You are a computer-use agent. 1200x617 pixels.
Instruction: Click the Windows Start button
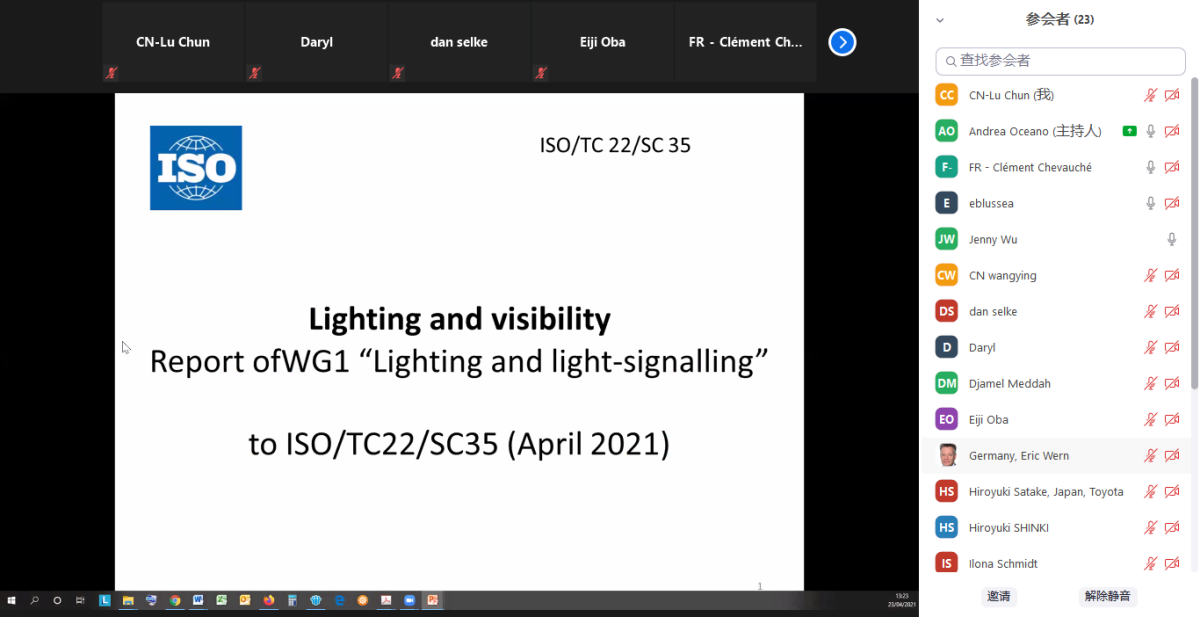[12, 600]
